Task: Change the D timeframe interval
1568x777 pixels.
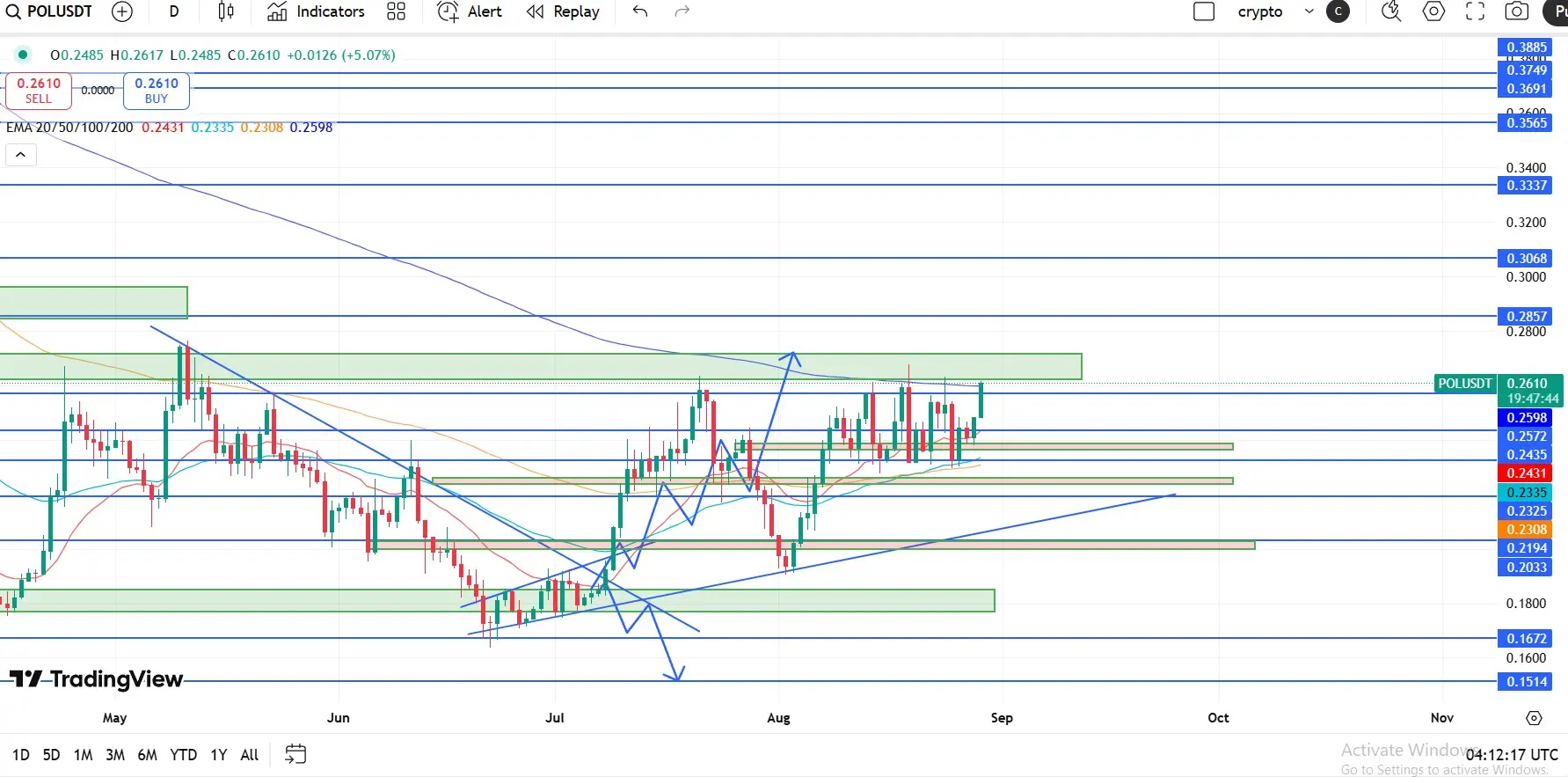Action: click(174, 11)
